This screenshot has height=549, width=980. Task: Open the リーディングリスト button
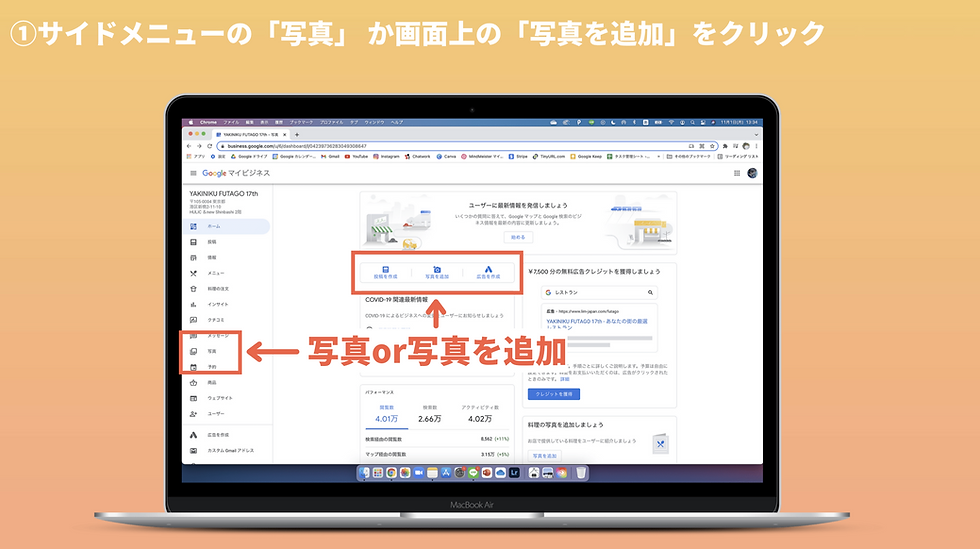(738, 156)
